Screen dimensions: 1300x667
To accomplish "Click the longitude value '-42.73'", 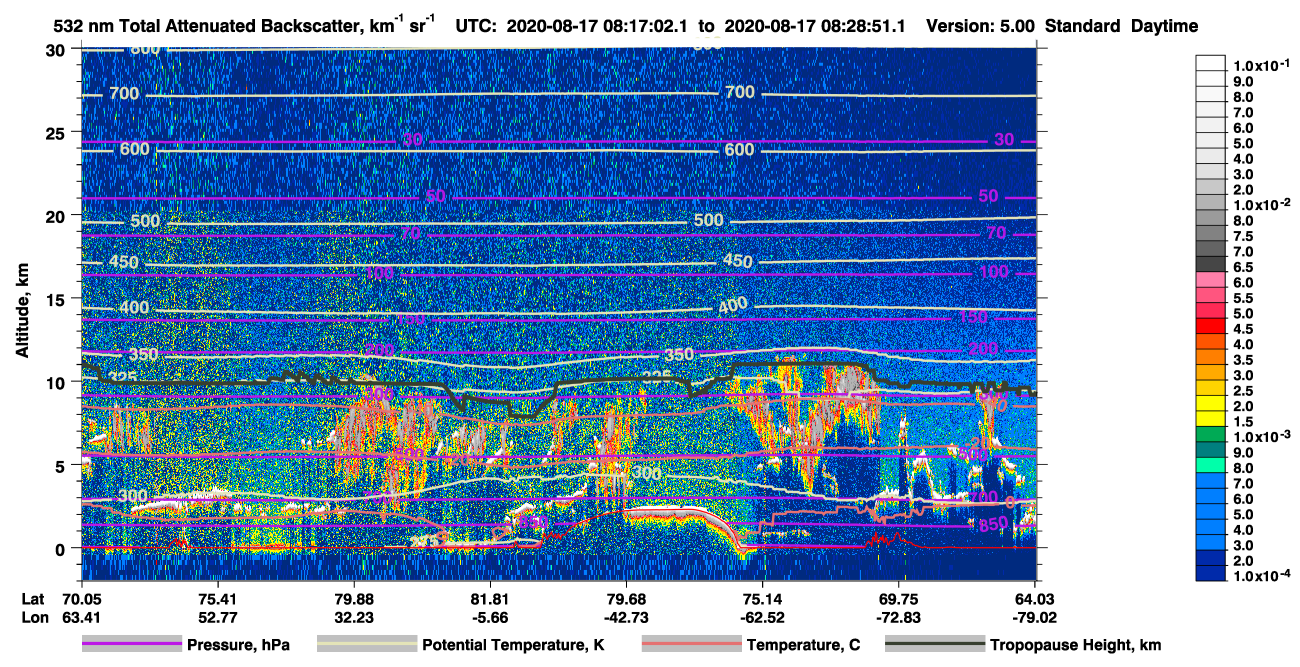I will 625,617.
